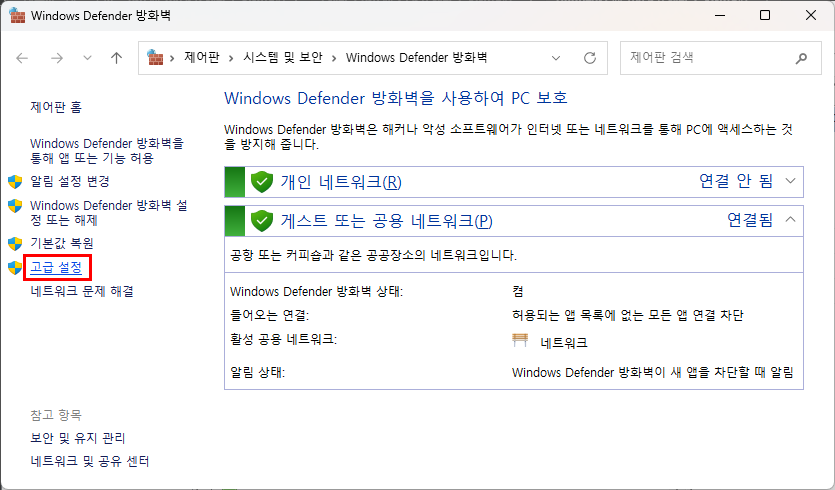This screenshot has width=835, height=490.
Task: Open the recent locations dropdown chevron
Action: click(x=87, y=58)
